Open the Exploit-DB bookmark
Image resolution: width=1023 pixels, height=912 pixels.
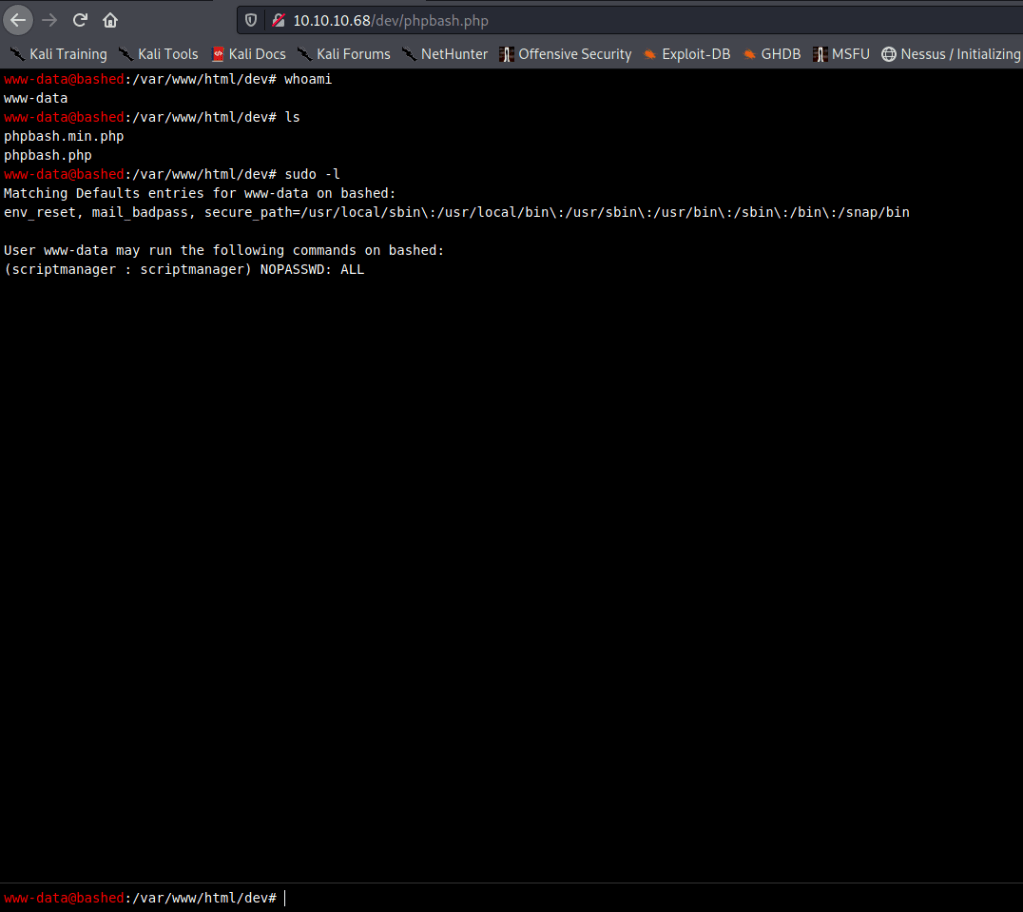pos(687,54)
